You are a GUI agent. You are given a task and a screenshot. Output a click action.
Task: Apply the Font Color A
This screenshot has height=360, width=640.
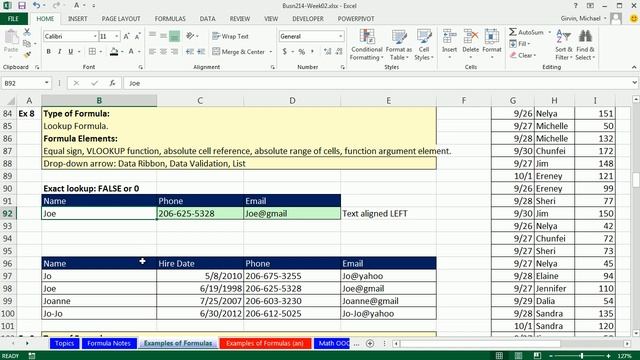tap(131, 51)
